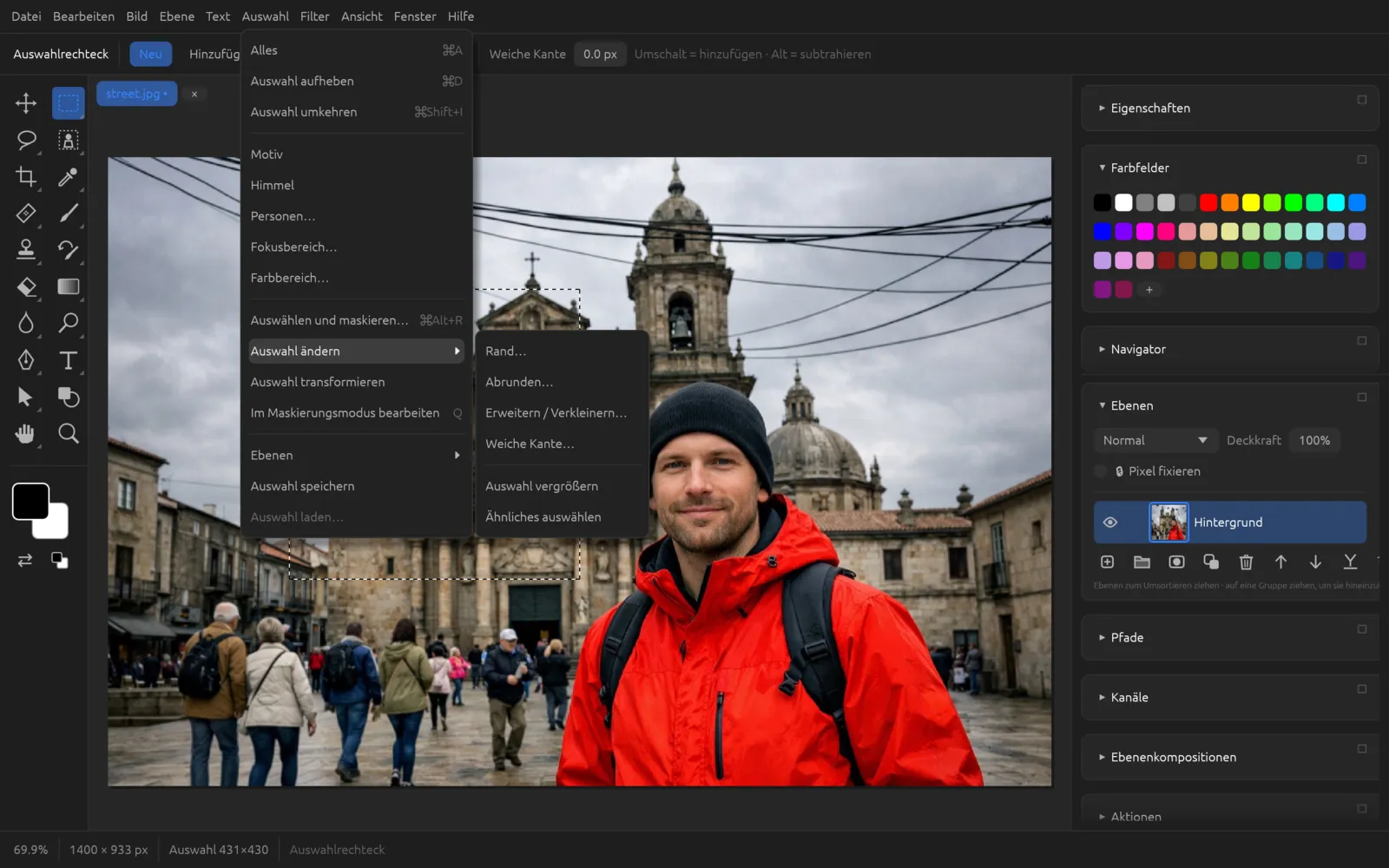1389x868 pixels.
Task: Choose Auswahl umkehren menu entry
Action: pos(356,112)
